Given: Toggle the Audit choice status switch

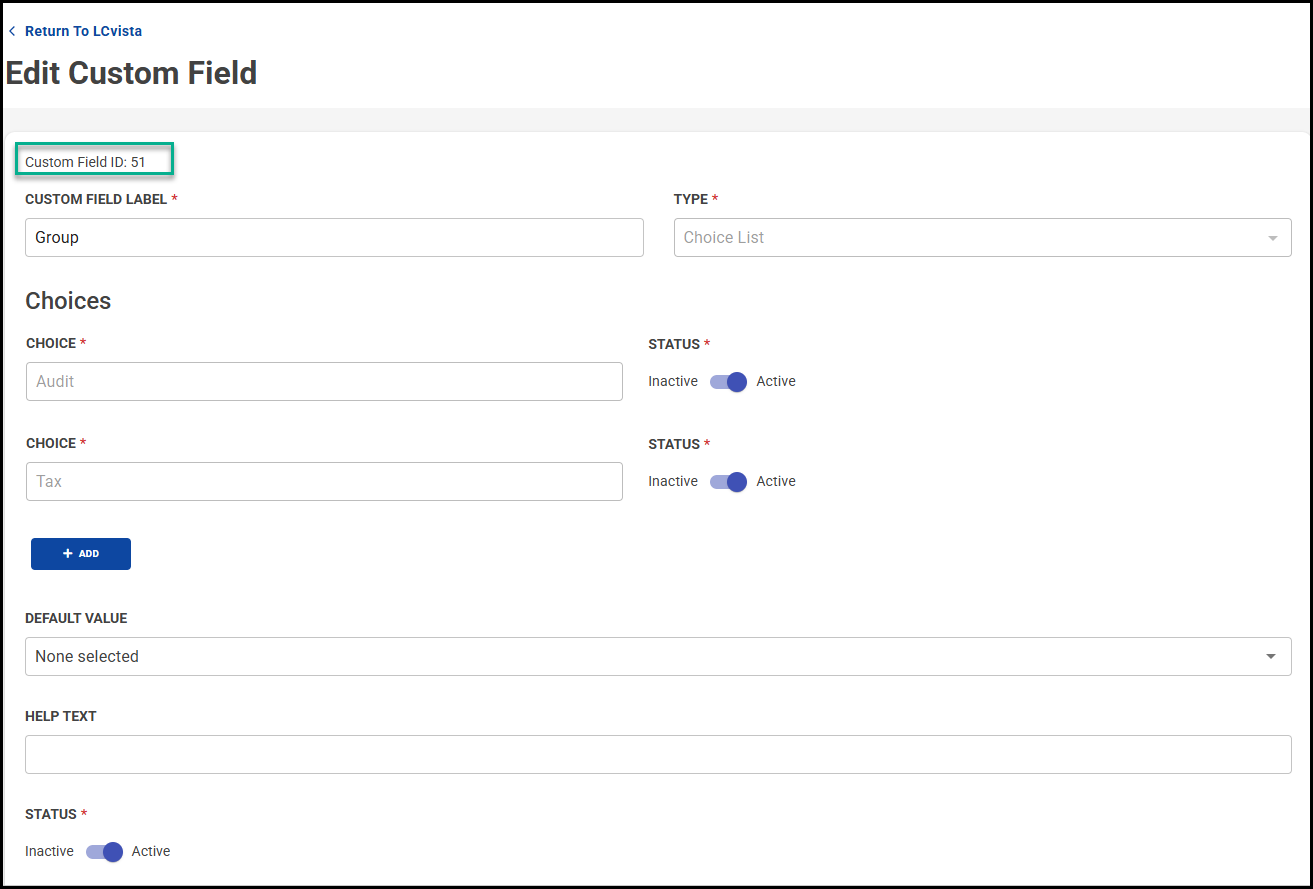Looking at the screenshot, I should click(x=728, y=382).
